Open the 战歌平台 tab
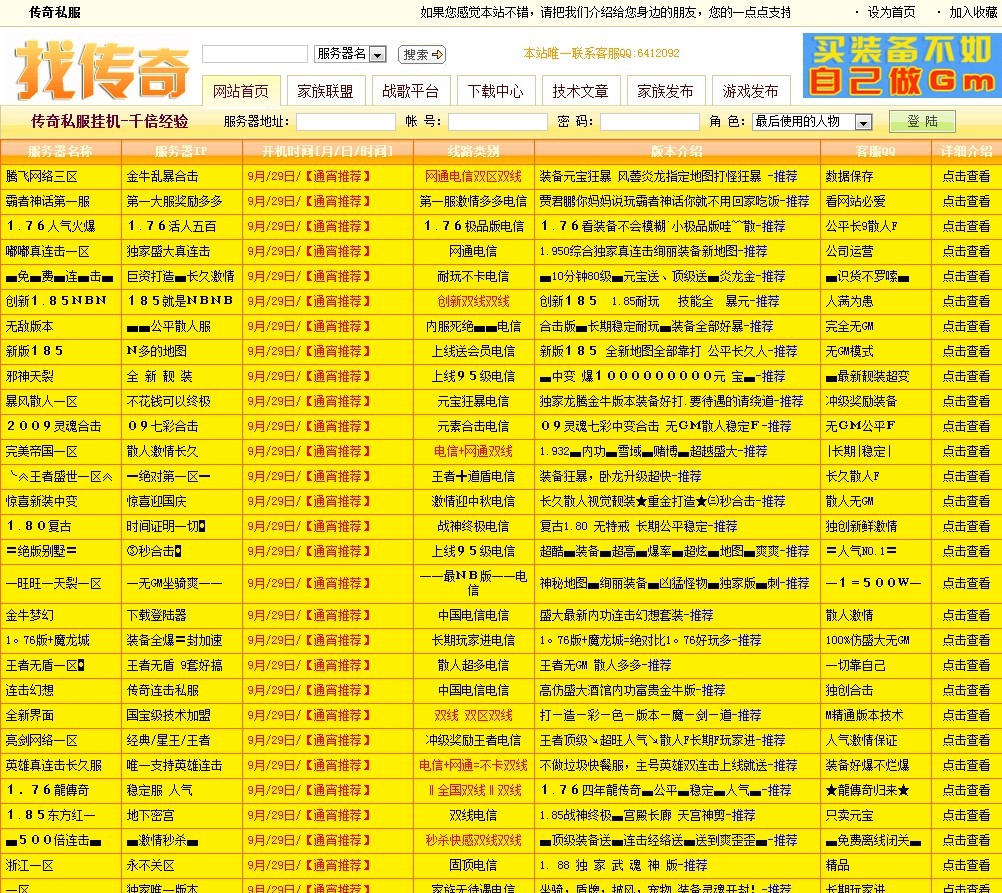The image size is (1002, 893). 410,91
